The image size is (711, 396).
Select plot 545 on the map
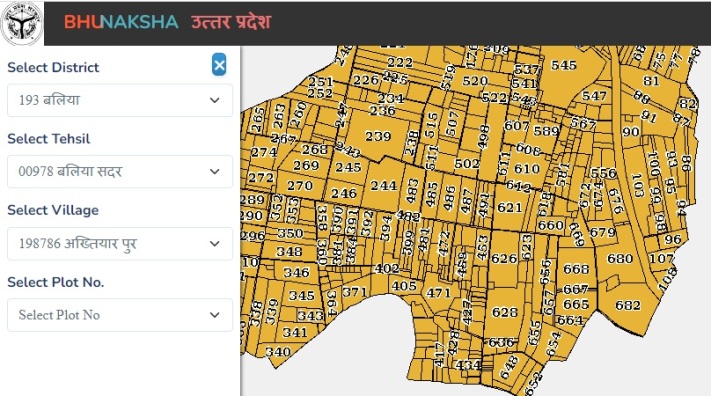(564, 65)
